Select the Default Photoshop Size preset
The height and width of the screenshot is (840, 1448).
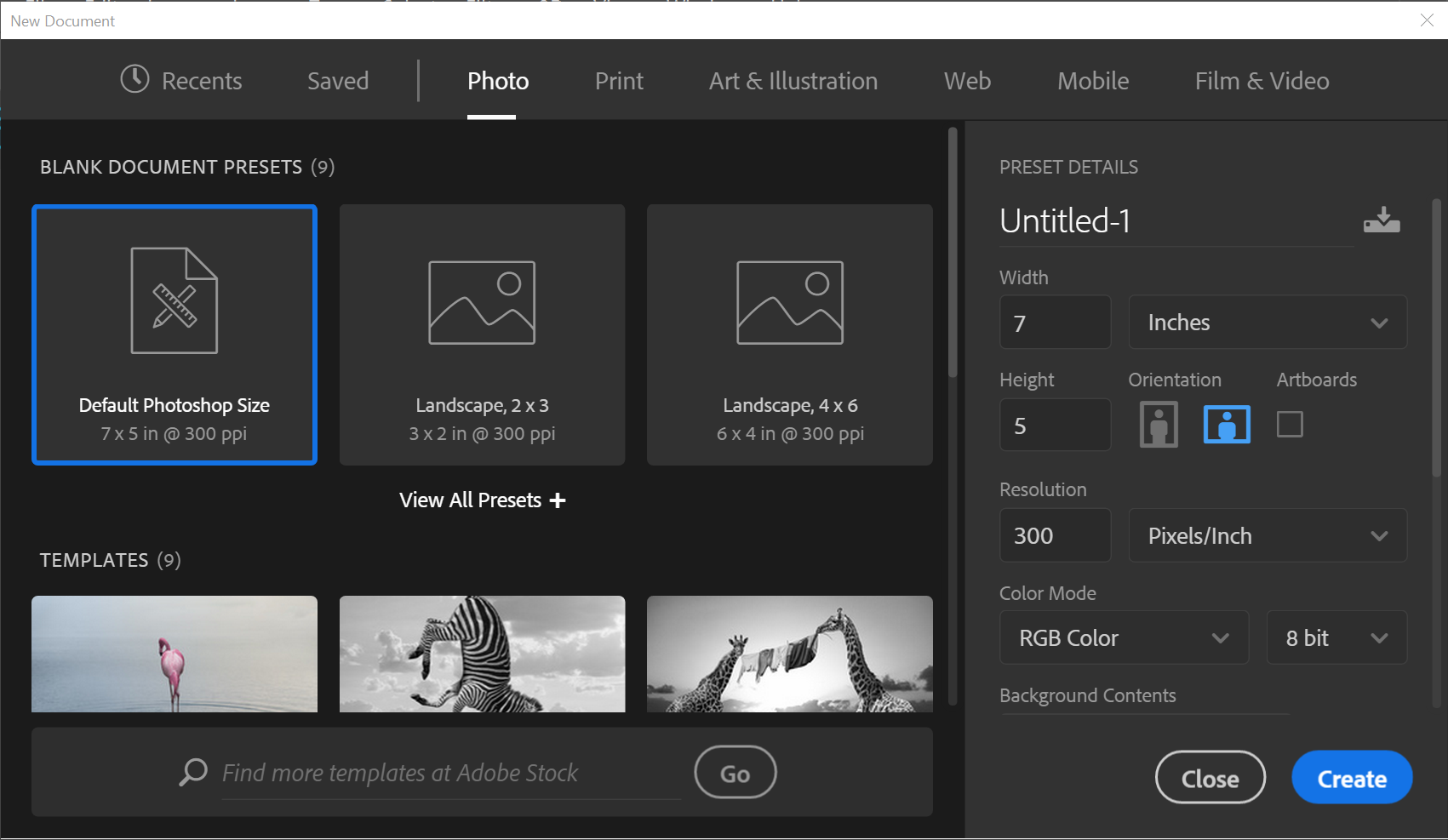(174, 334)
